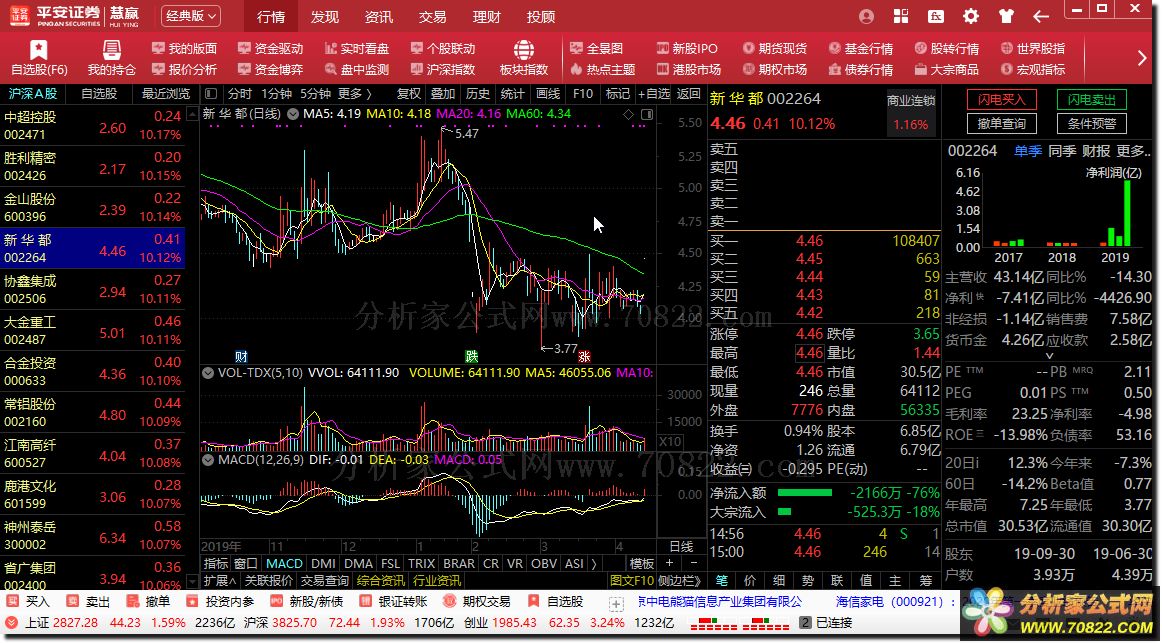Open 实时看盘 toolbar item
Viewport: 1162px width, 643px height.
coord(356,48)
